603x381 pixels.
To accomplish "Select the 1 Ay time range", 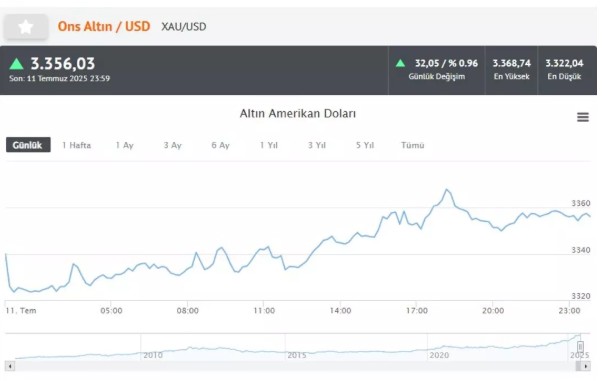I will [x=125, y=145].
